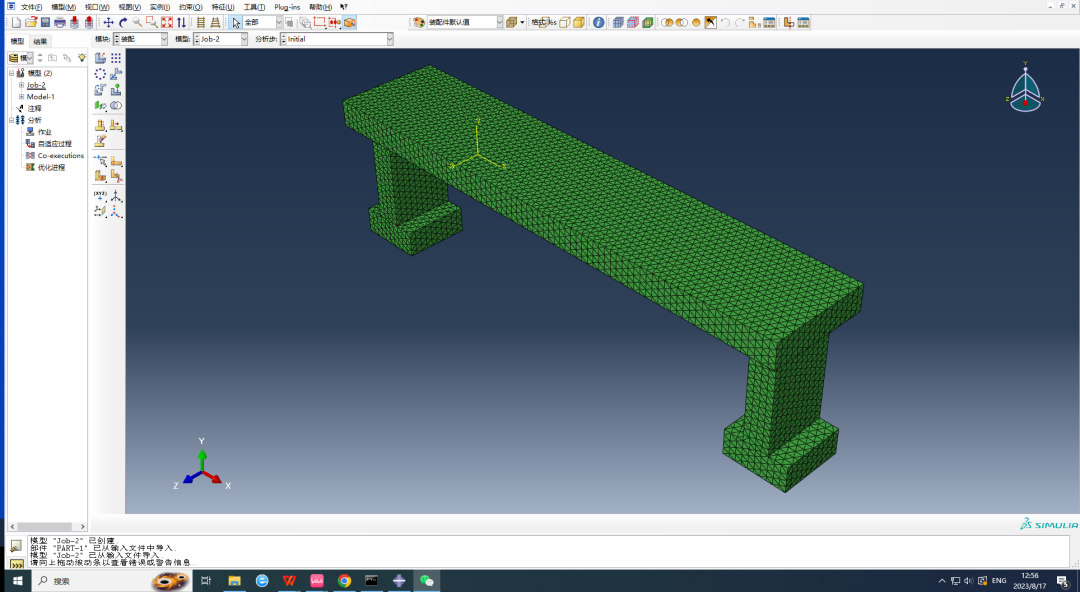This screenshot has width=1080, height=592.
Task: Click the cycle views arrows icon
Action: coord(181,23)
